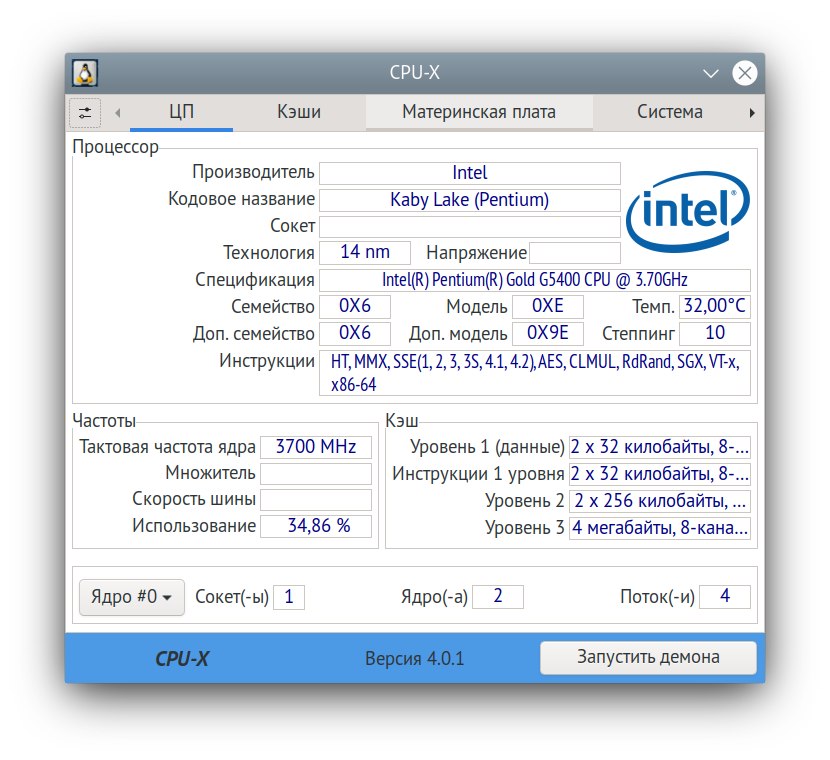Click the Уровень 3 value 4 мегабайты

660,528
